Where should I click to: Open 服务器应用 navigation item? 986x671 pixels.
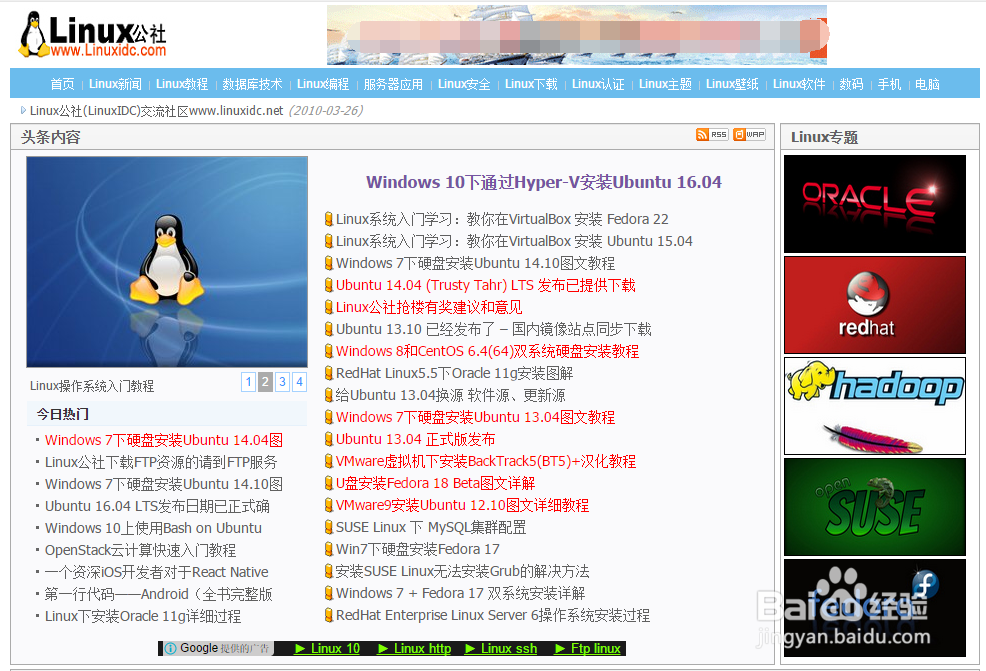click(393, 84)
